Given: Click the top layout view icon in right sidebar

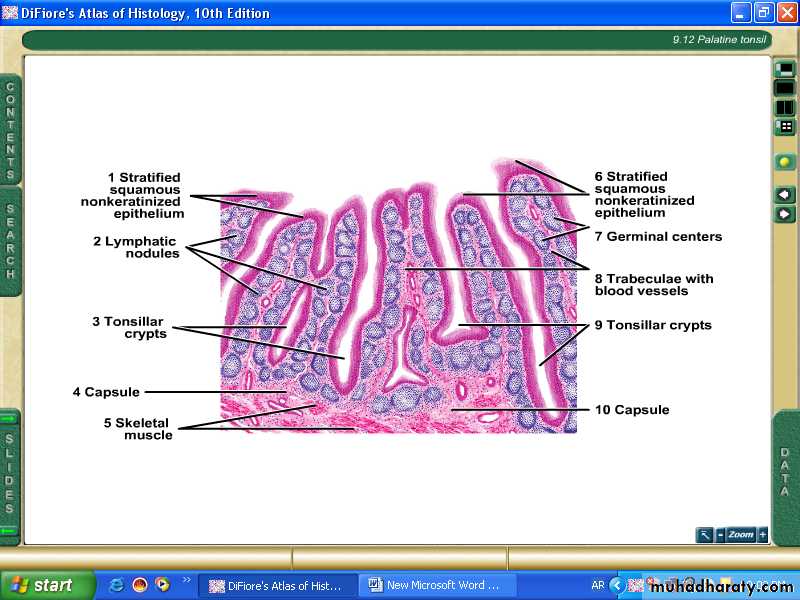Looking at the screenshot, I should [x=785, y=69].
